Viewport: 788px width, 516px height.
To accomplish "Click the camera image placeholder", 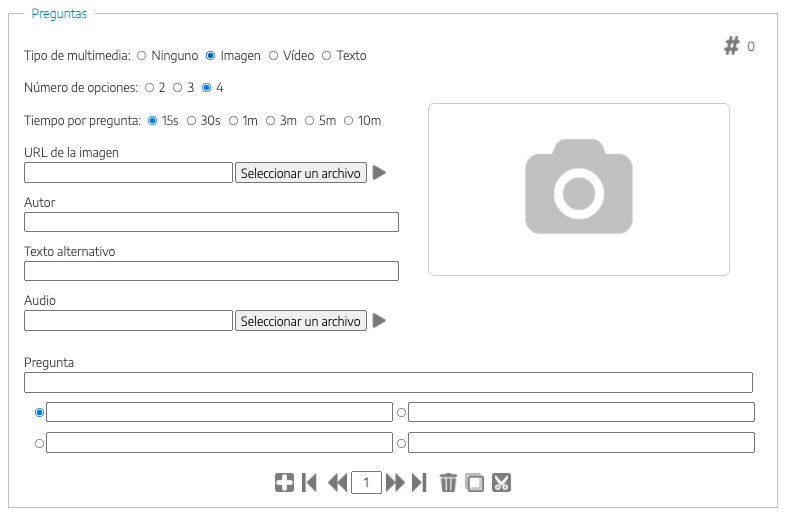I will [578, 189].
